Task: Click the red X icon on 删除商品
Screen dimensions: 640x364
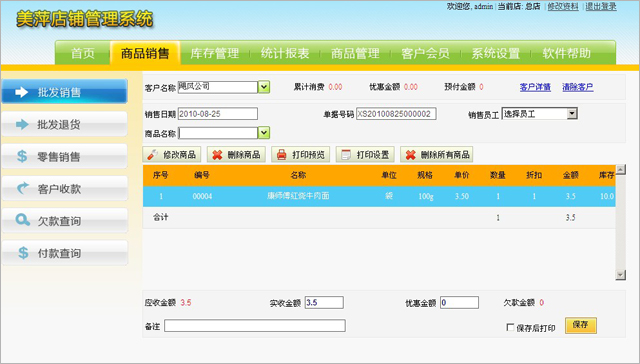Action: pyautogui.click(x=218, y=155)
